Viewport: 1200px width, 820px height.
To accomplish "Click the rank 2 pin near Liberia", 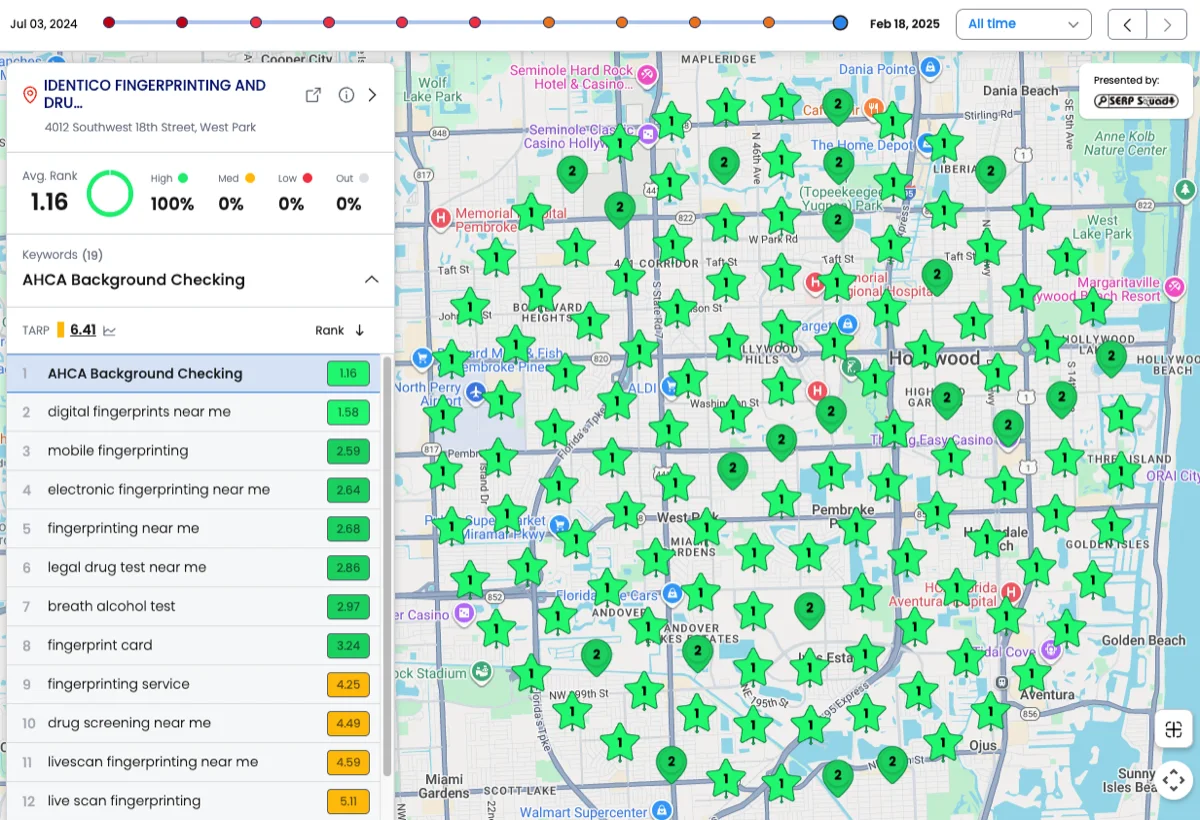I will 990,175.
